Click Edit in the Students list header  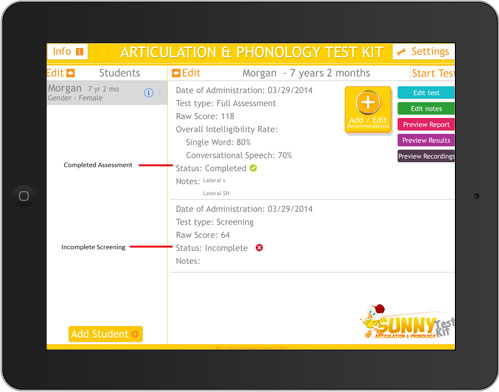coord(61,73)
